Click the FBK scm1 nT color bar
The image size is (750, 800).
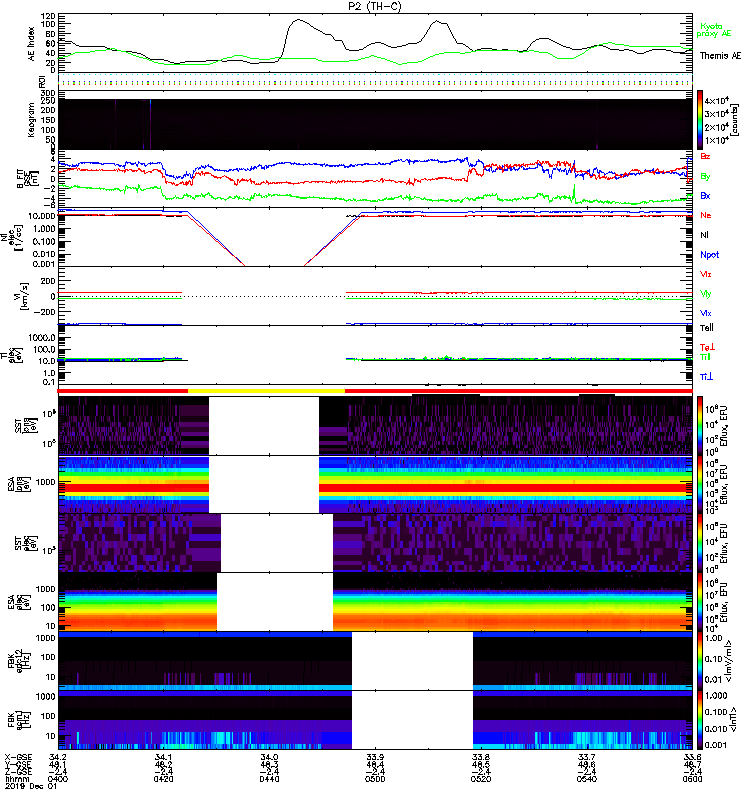(700, 720)
